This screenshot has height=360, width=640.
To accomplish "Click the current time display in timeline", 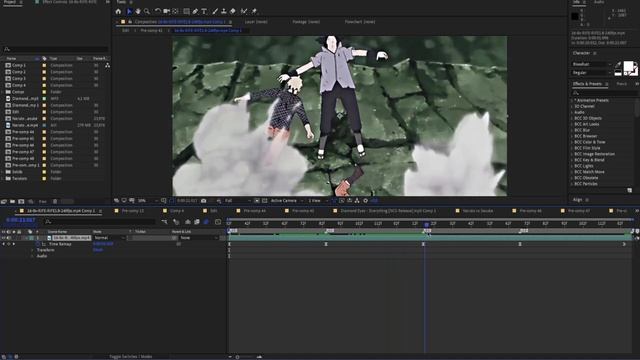I will tap(21, 220).
